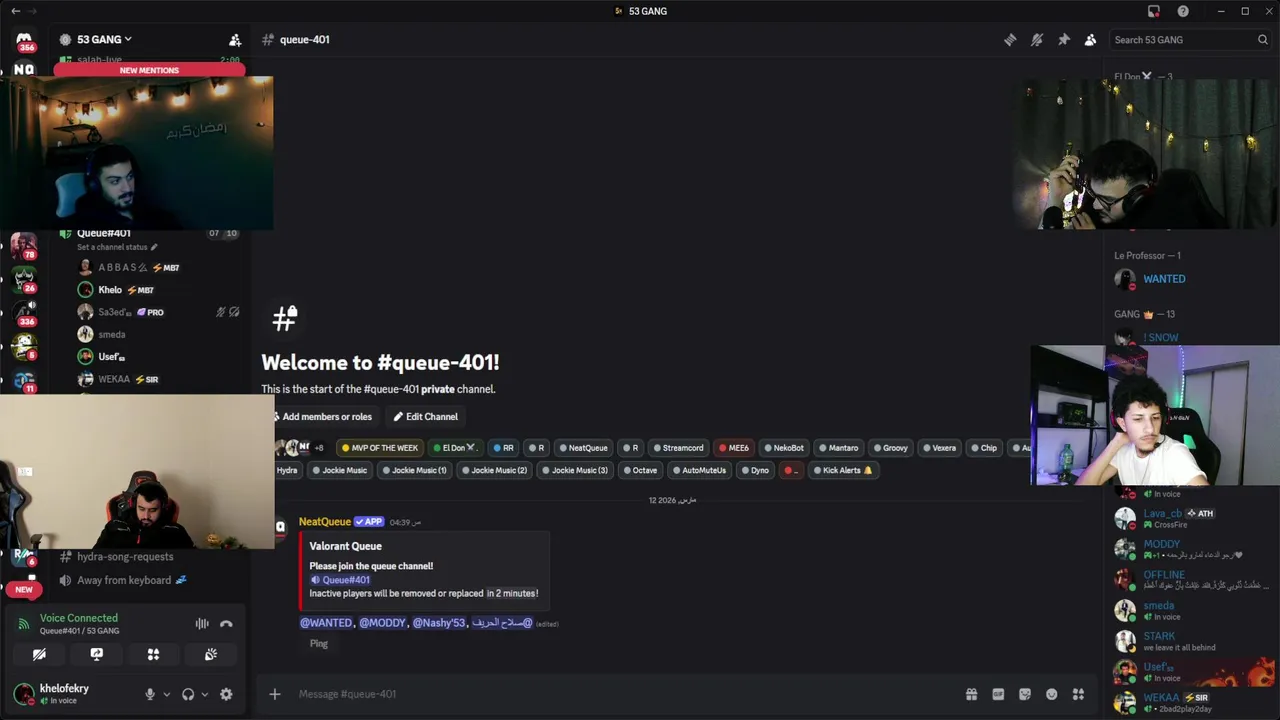The height and width of the screenshot is (720, 1280).
Task: Click the voice connection signal icon
Action: (x=23, y=624)
